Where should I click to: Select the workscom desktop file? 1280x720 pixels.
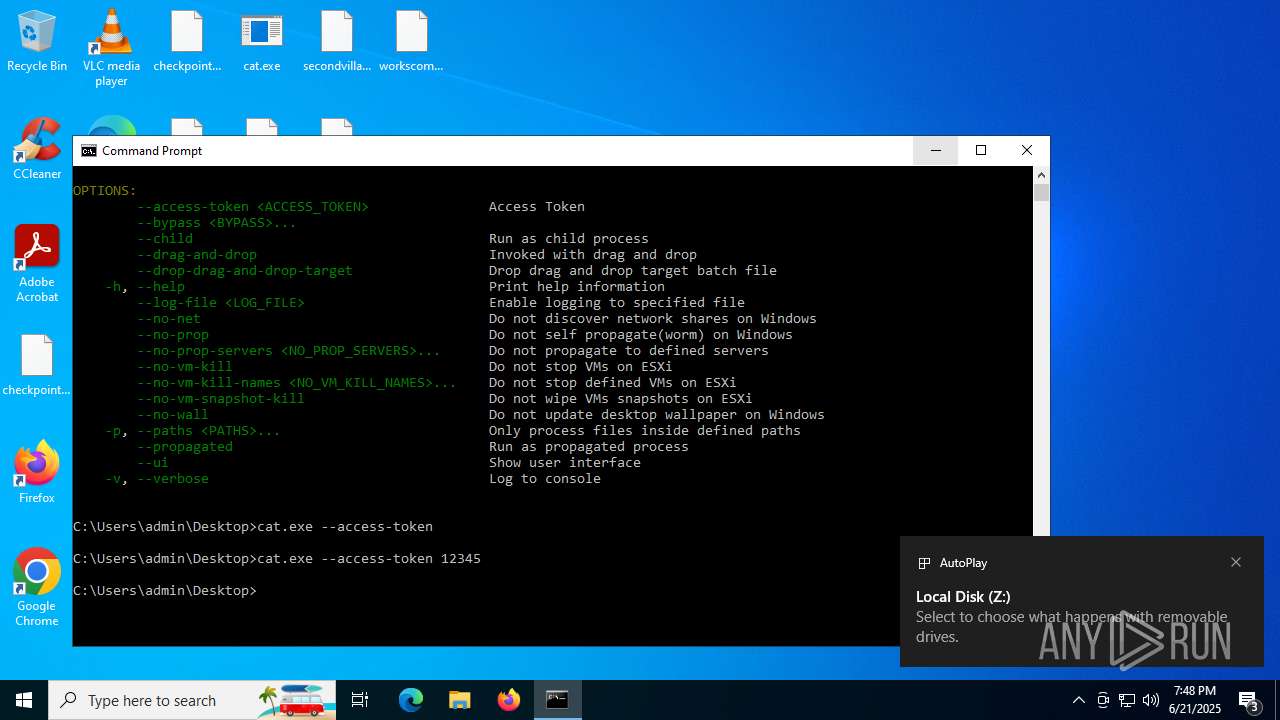click(411, 41)
